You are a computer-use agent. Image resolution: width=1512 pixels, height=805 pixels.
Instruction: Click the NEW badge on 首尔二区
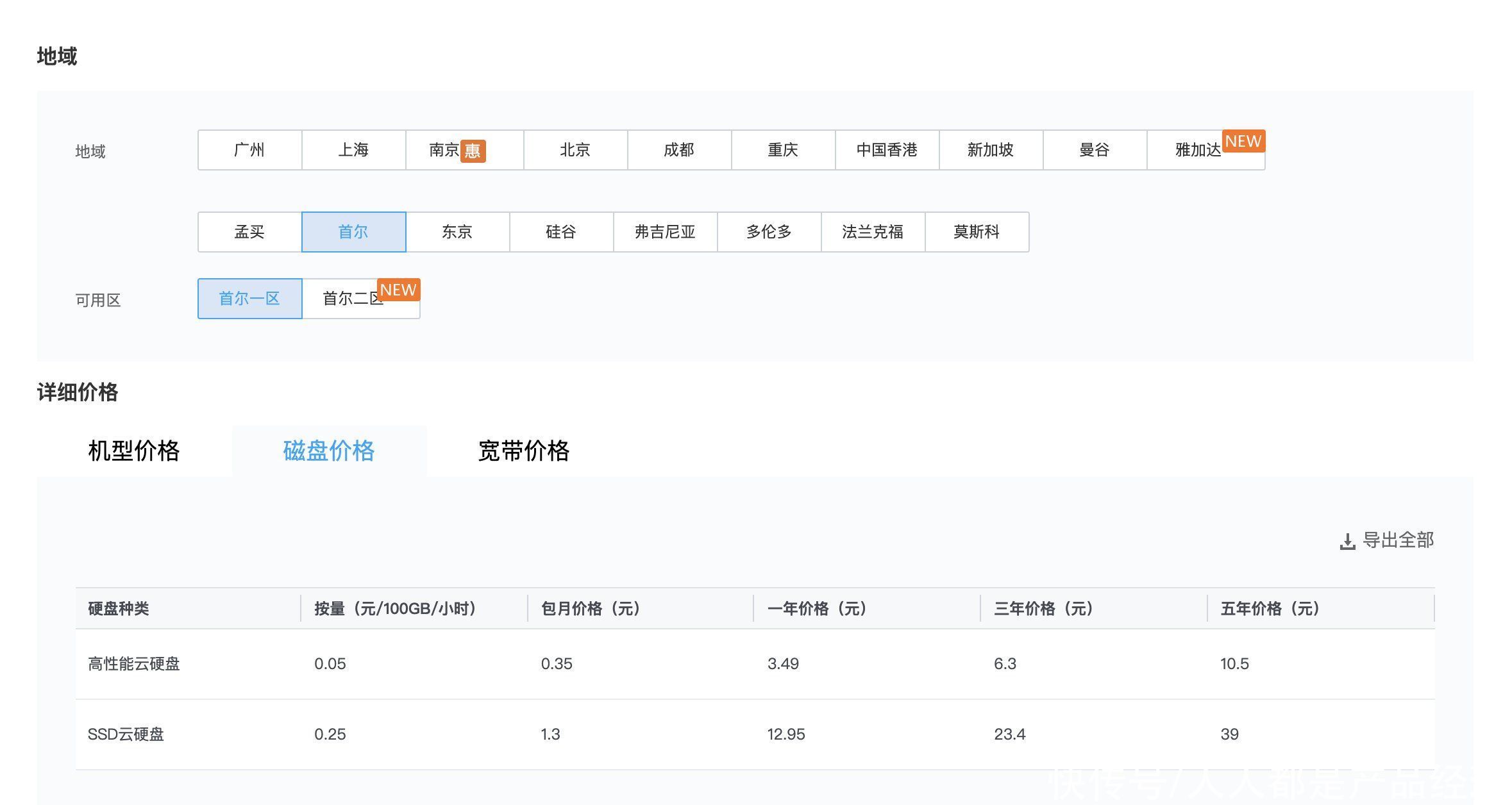pos(398,290)
